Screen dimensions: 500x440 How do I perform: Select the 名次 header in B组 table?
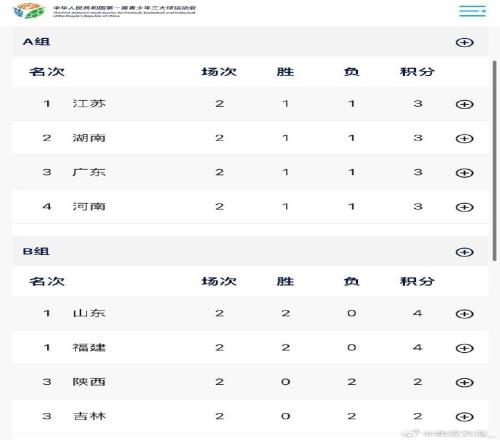click(x=47, y=281)
